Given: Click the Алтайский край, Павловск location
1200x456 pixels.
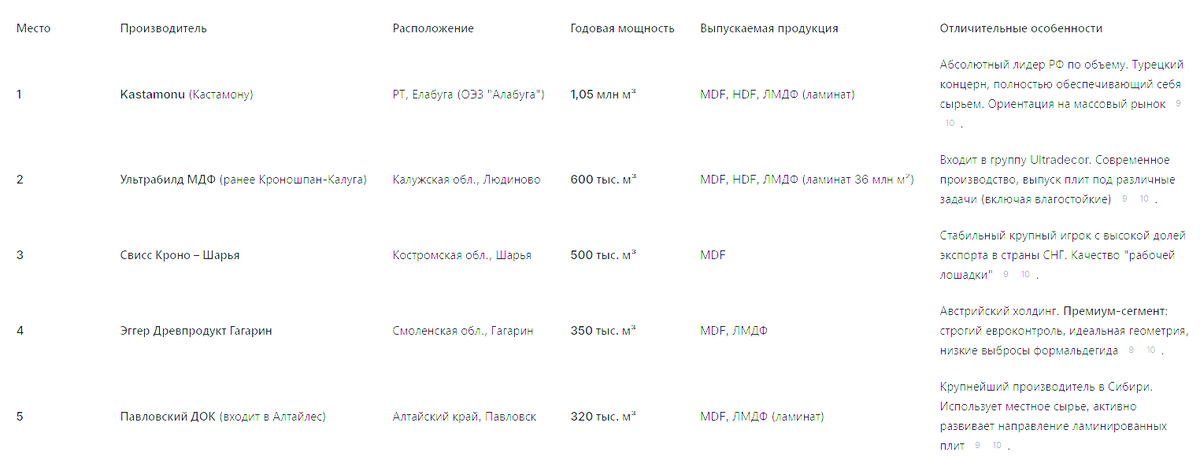Looking at the screenshot, I should (x=464, y=416).
